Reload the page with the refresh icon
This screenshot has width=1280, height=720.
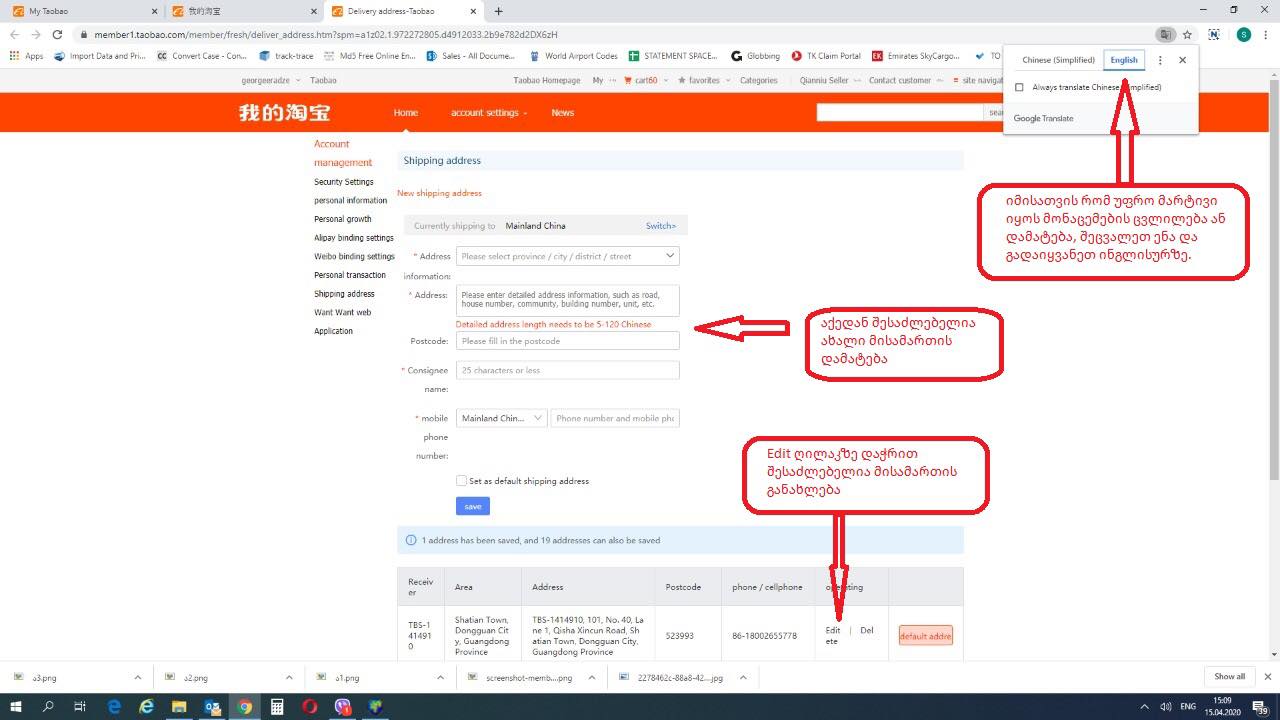click(57, 34)
